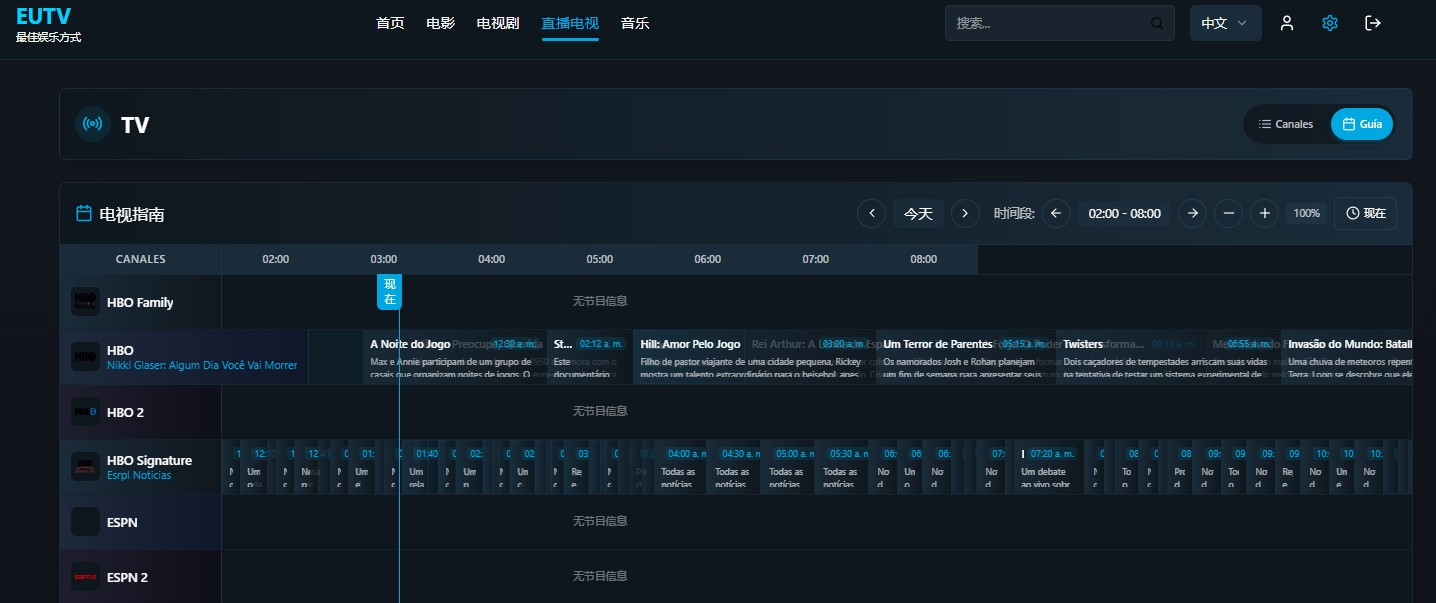Open settings via gear icon
This screenshot has width=1436, height=603.
1330,23
